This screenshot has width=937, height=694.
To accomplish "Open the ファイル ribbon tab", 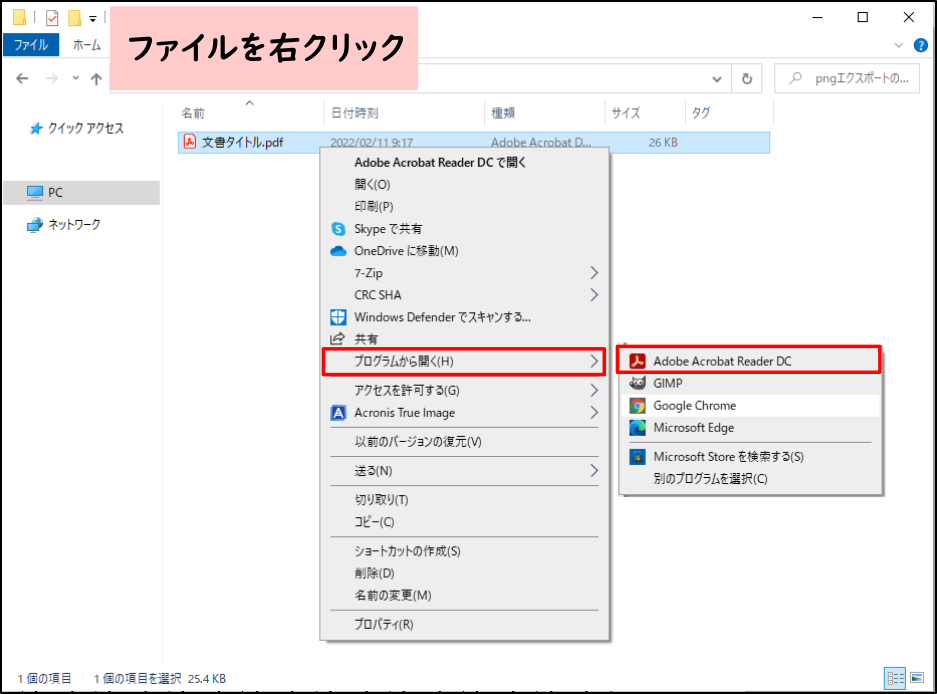I will pos(31,45).
